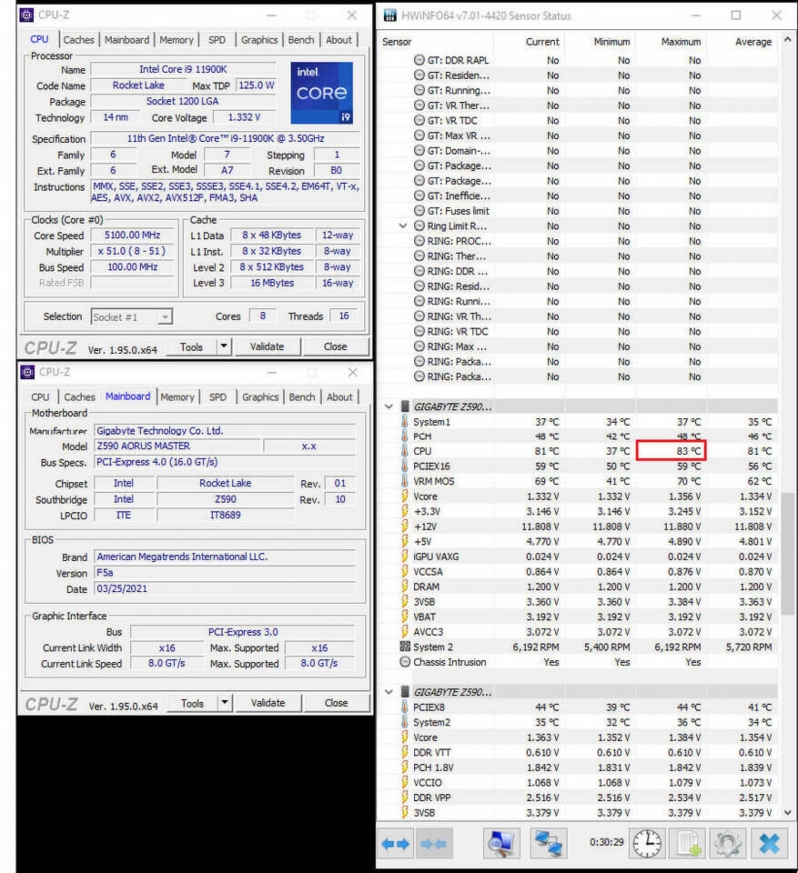Switch to Memory tab in bottom CPU-Z window
This screenshot has width=798, height=873.
point(177,397)
